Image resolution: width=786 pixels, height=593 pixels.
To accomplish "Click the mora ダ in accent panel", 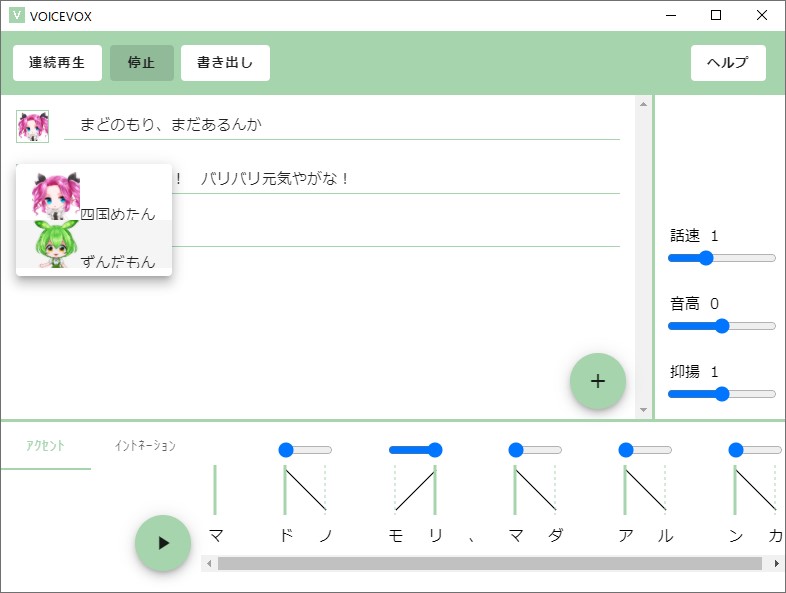I will (x=555, y=536).
